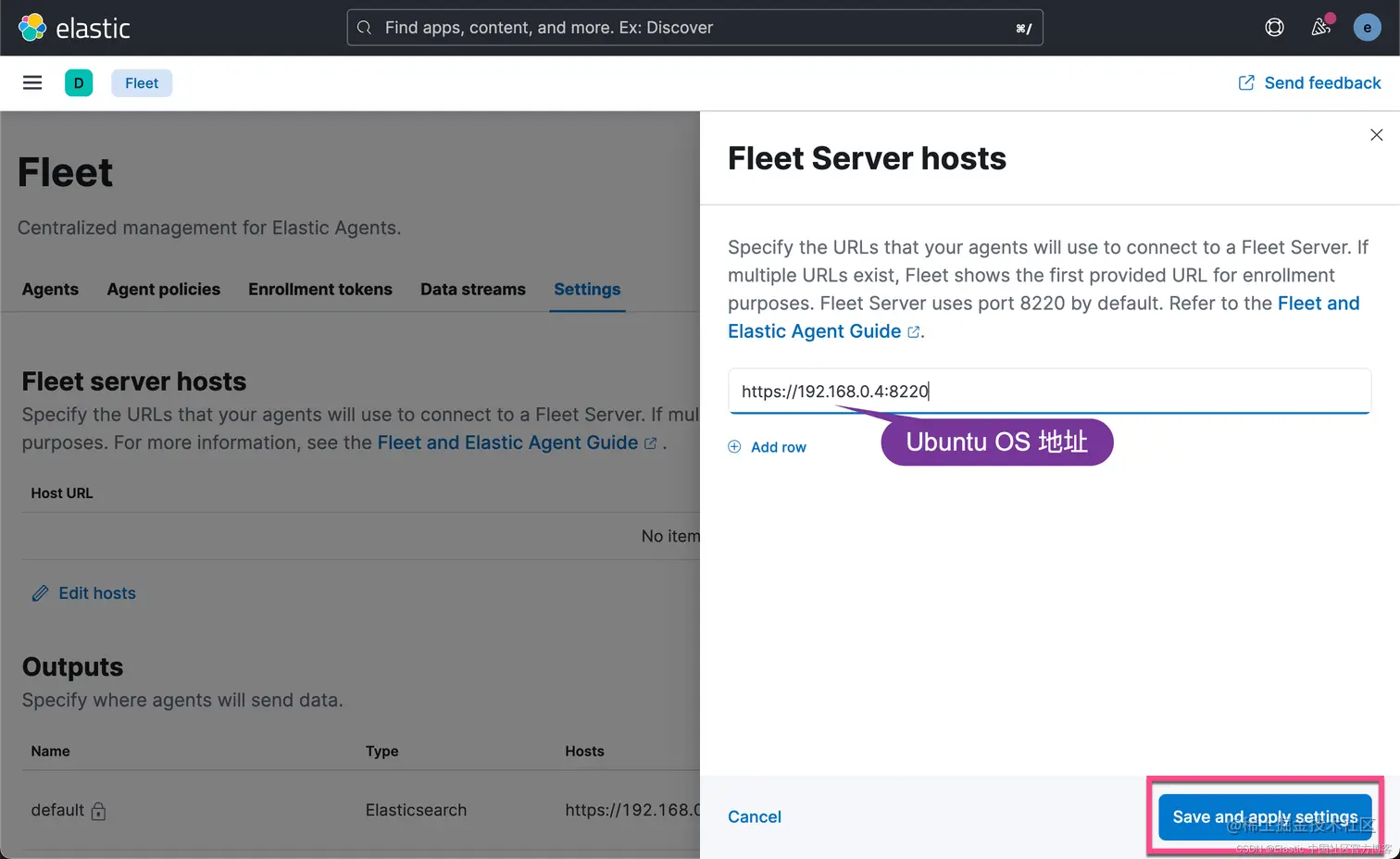Select the Settings tab
The image size is (1400, 859).
coord(587,290)
